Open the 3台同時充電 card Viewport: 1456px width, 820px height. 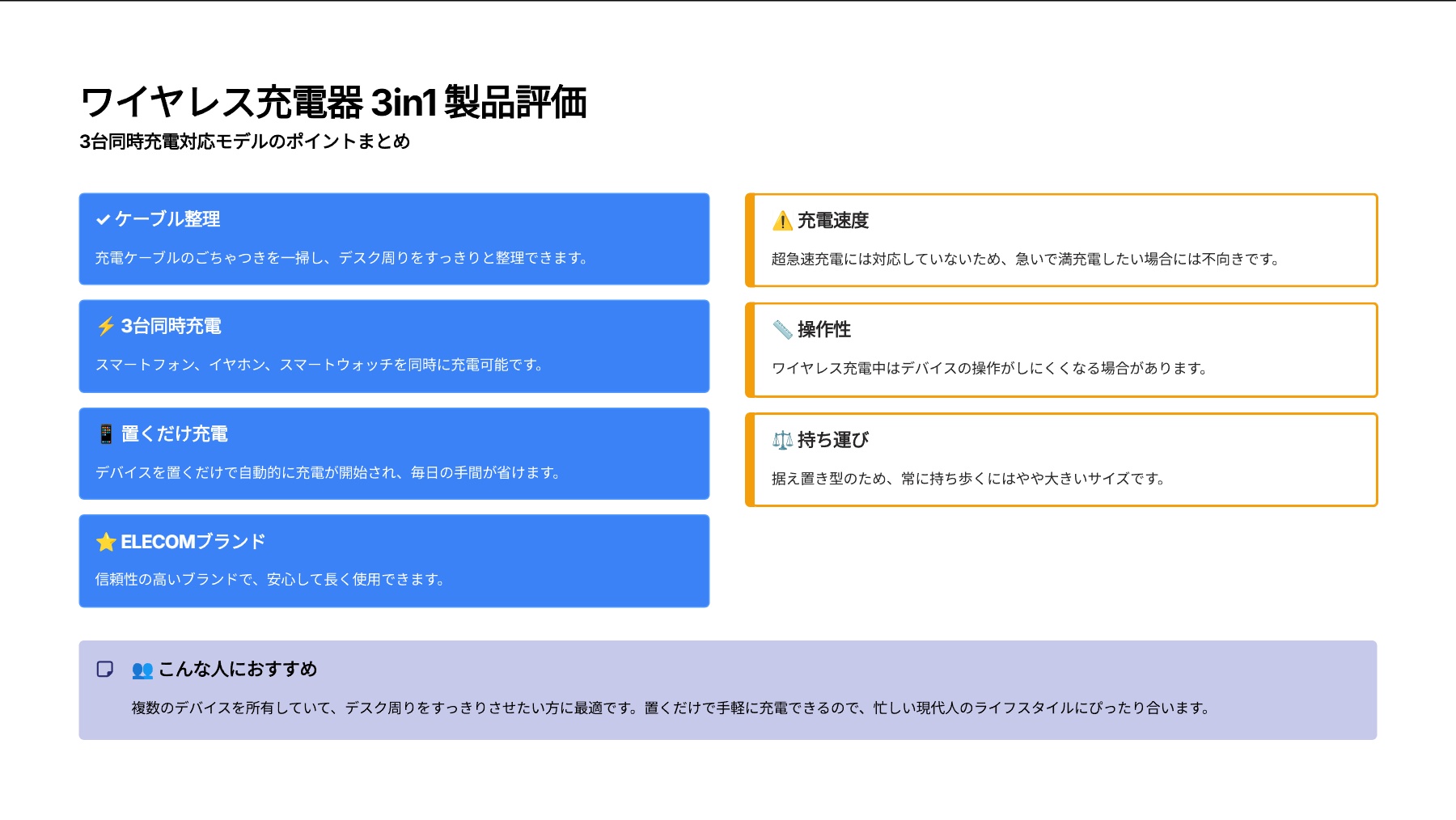(394, 346)
